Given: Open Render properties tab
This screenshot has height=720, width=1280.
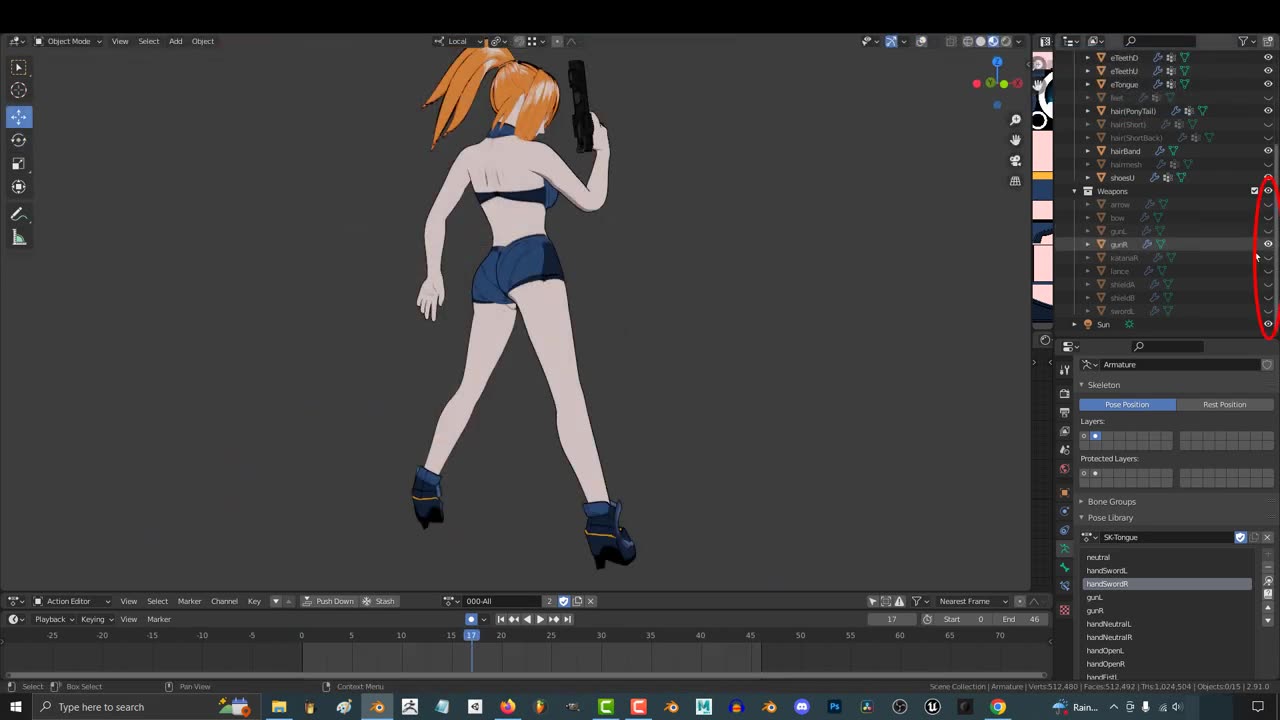Looking at the screenshot, I should [1064, 393].
